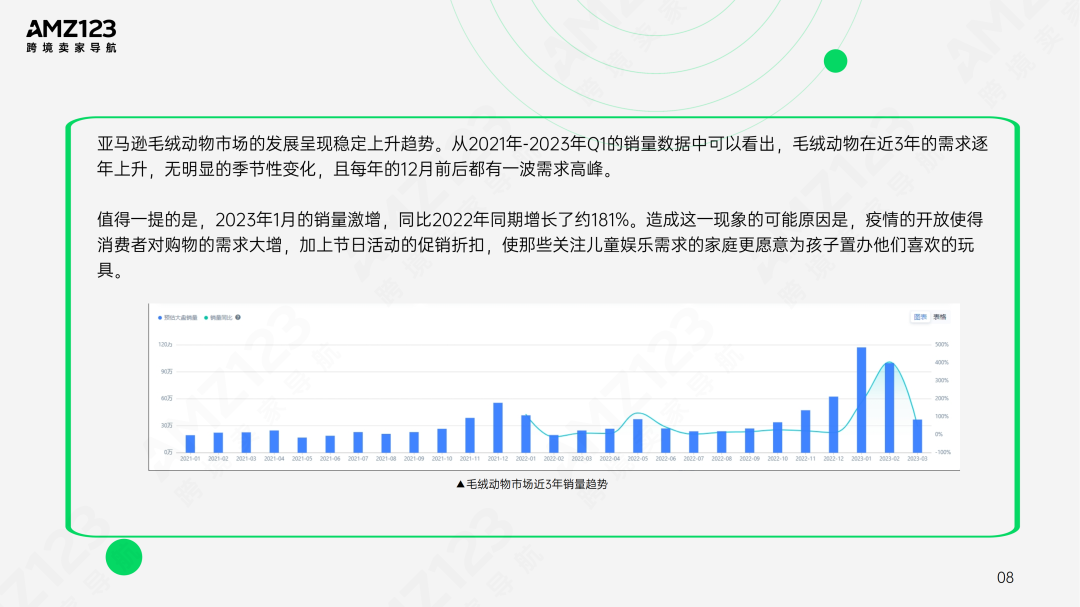Click the 2023-02 sales bar
The height and width of the screenshot is (607, 1080).
point(890,405)
